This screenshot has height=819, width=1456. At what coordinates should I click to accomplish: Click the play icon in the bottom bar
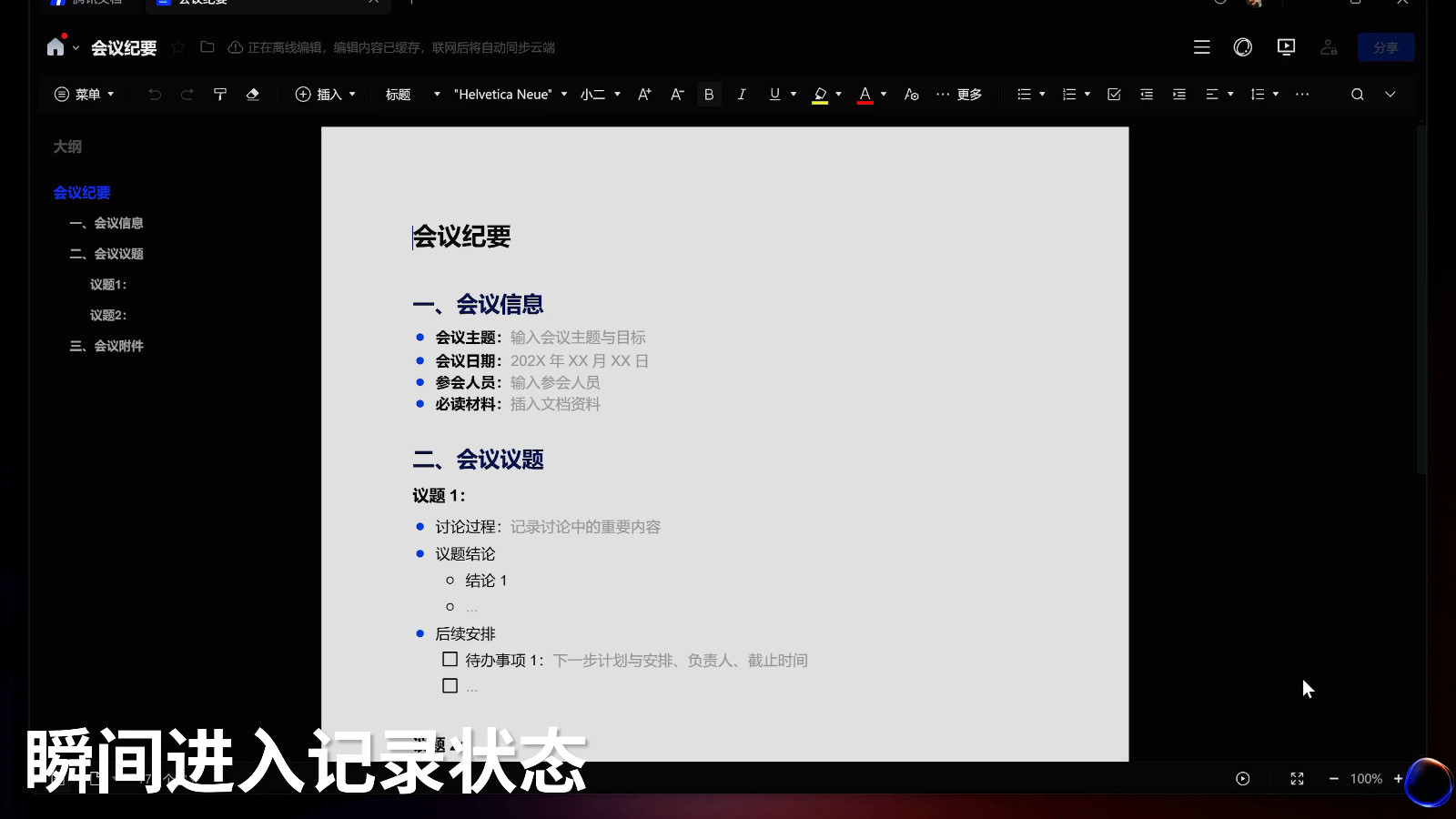(1243, 779)
